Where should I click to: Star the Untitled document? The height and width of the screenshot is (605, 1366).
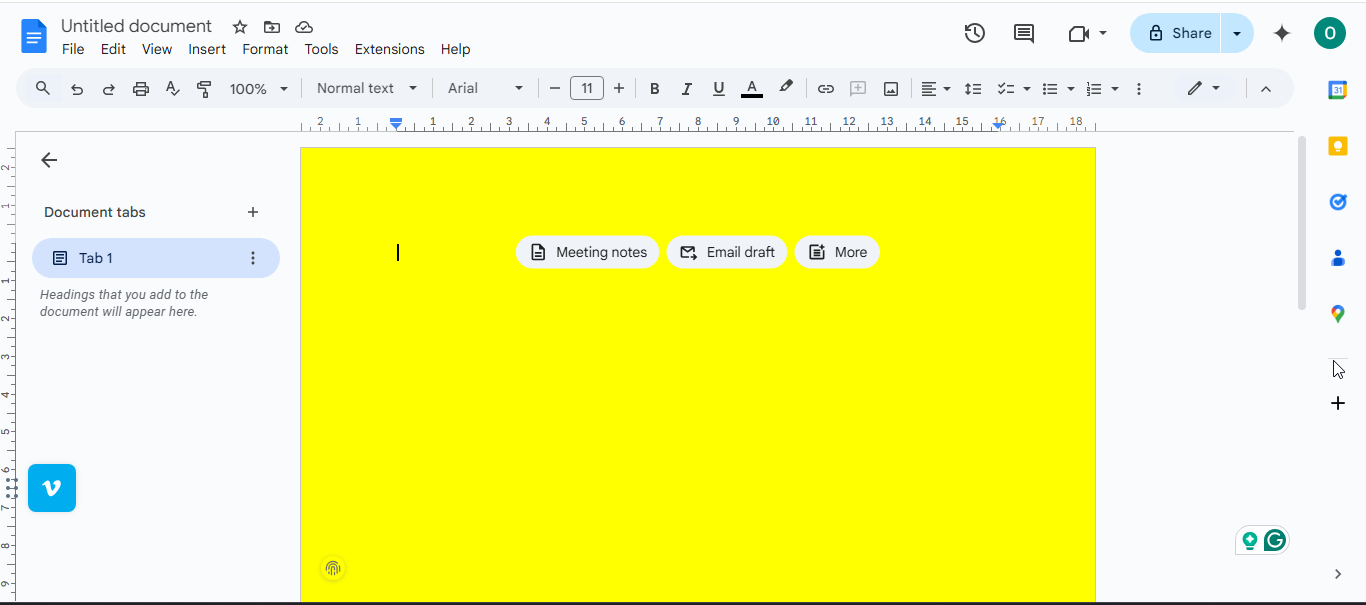240,27
